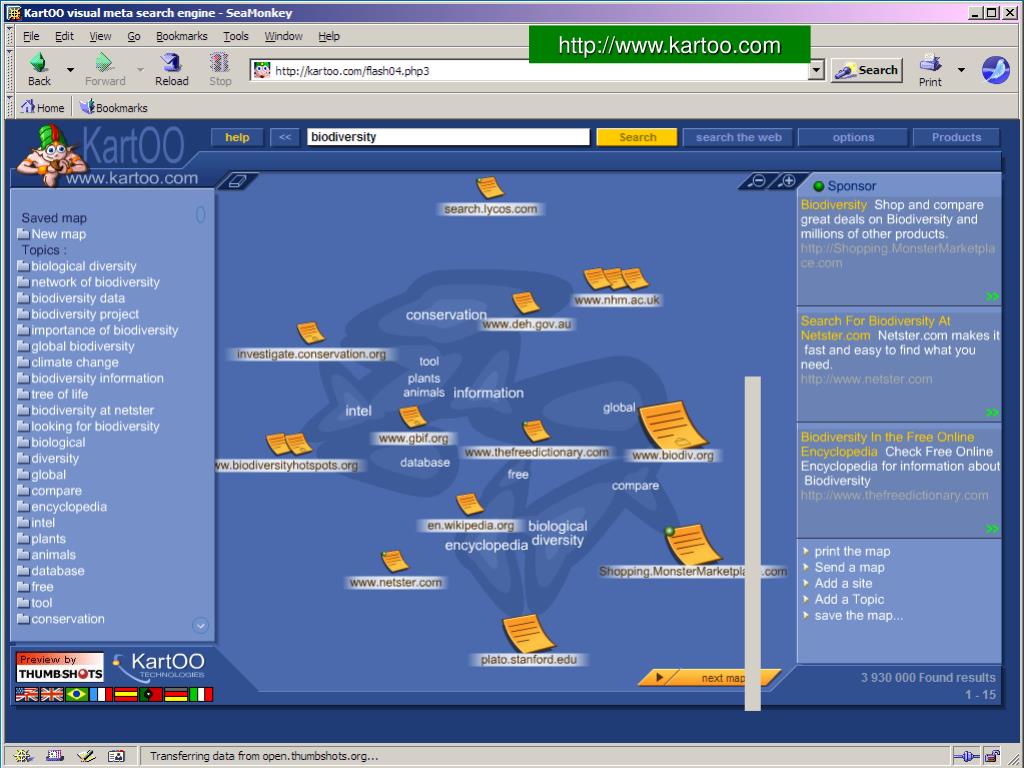Click in the biodiversity search field

(448, 137)
